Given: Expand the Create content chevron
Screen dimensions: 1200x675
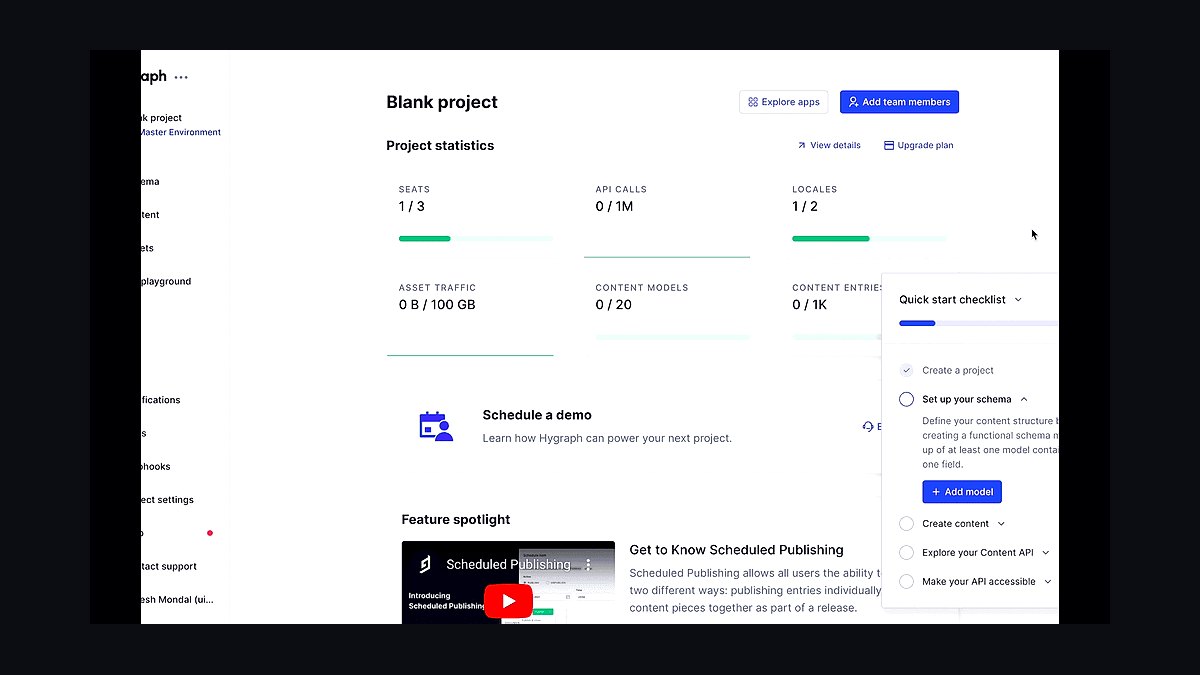Looking at the screenshot, I should point(1001,524).
